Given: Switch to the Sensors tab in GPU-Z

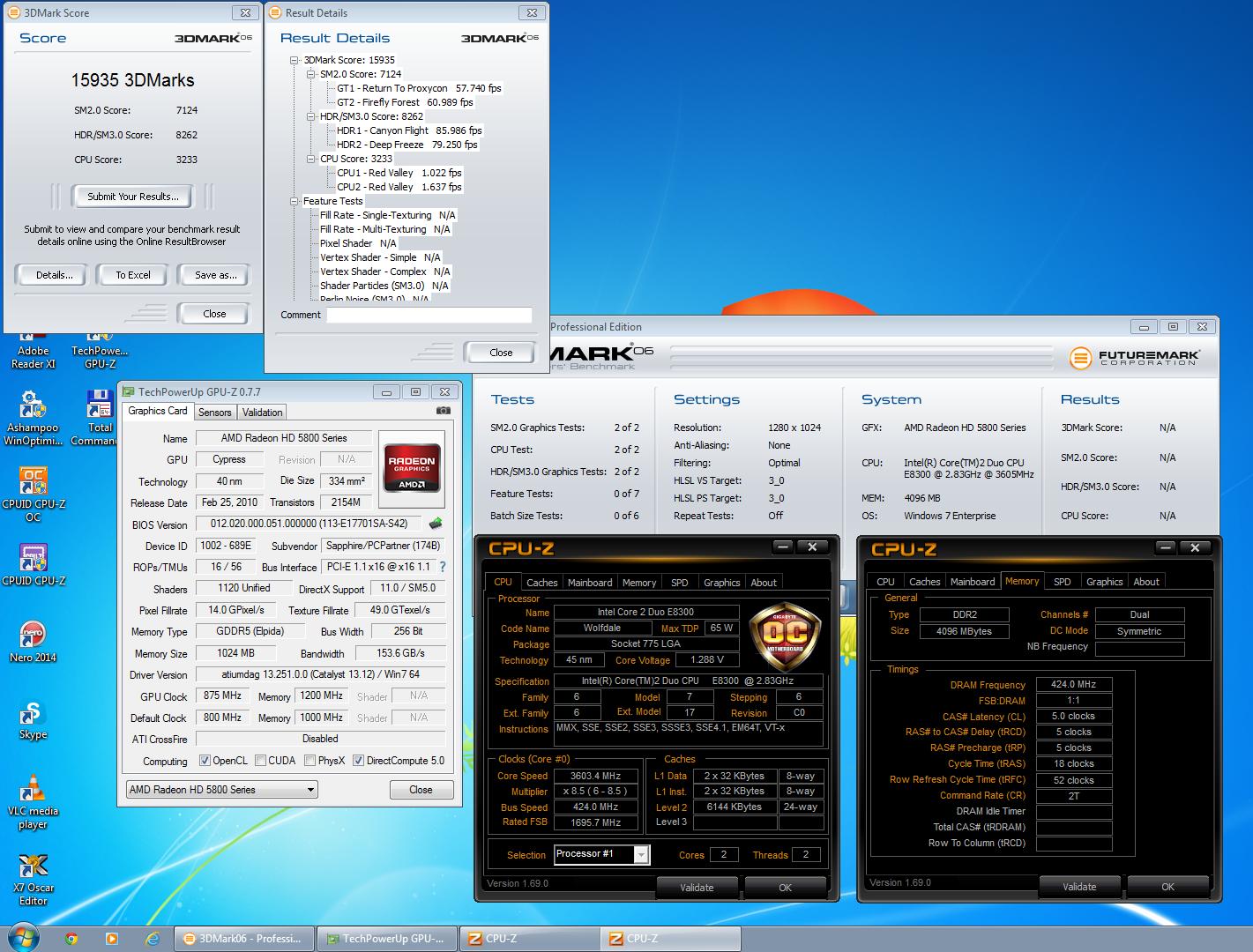Looking at the screenshot, I should coord(214,412).
